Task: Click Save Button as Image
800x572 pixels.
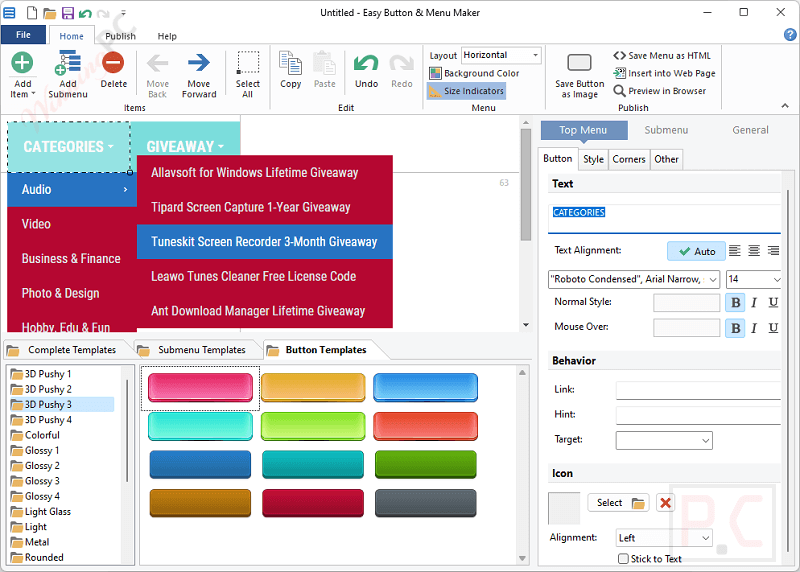Action: coord(580,75)
